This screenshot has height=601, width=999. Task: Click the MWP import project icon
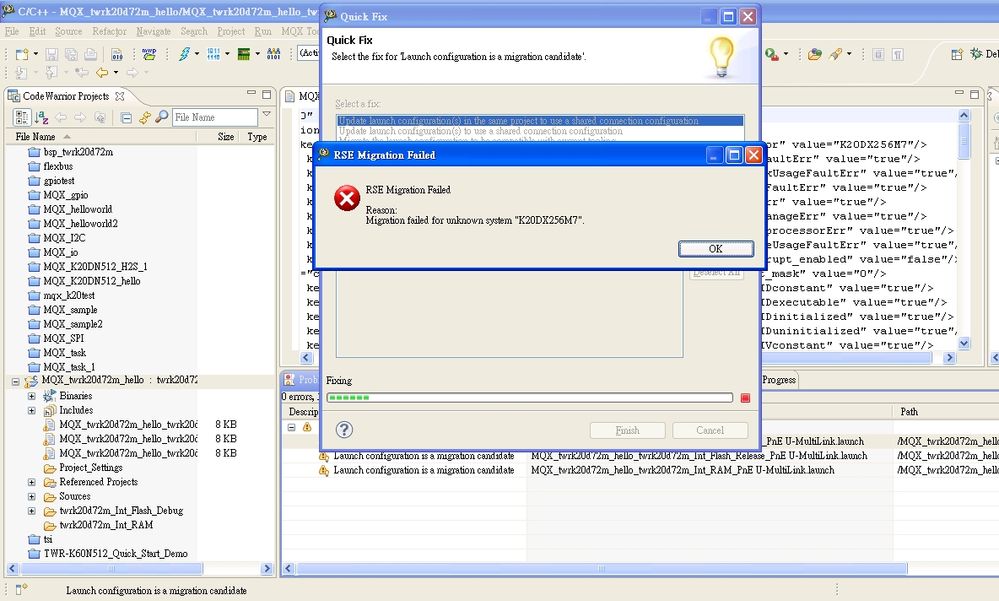(149, 54)
